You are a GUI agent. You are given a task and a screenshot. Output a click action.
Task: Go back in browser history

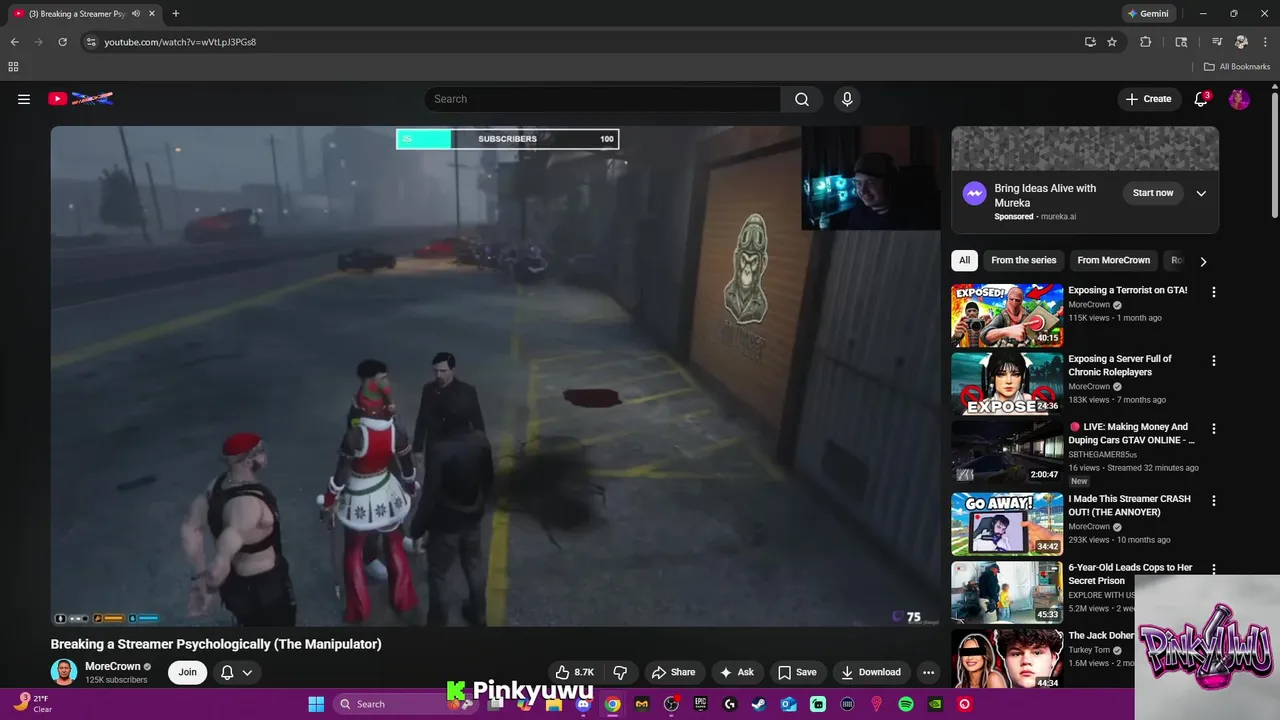coord(14,42)
